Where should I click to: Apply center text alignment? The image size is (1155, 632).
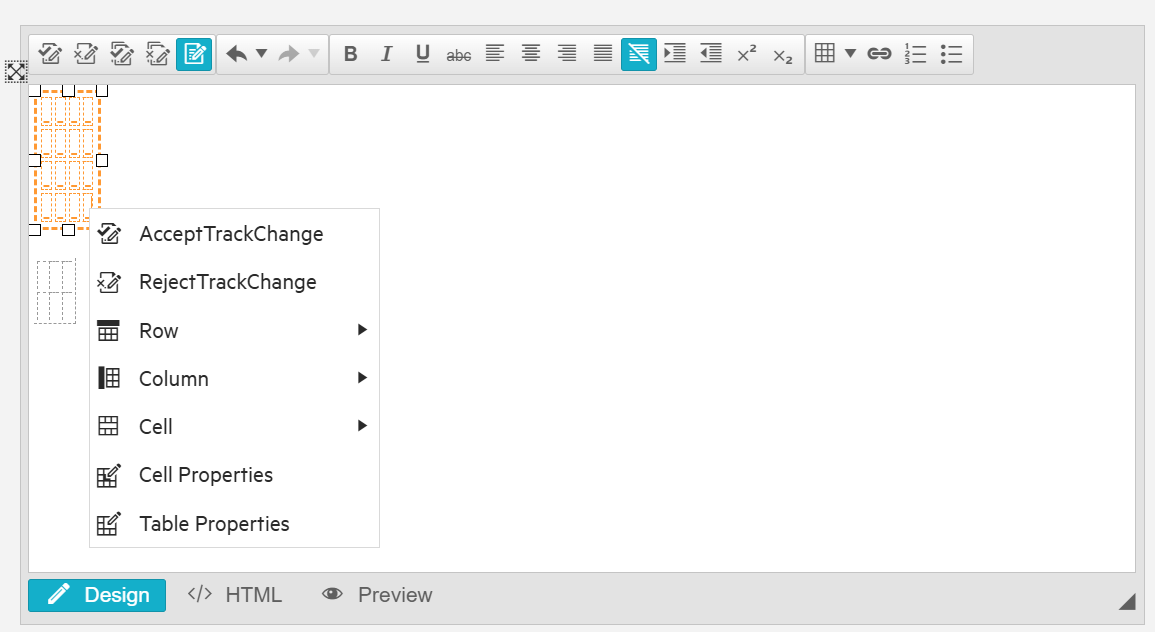[x=531, y=54]
